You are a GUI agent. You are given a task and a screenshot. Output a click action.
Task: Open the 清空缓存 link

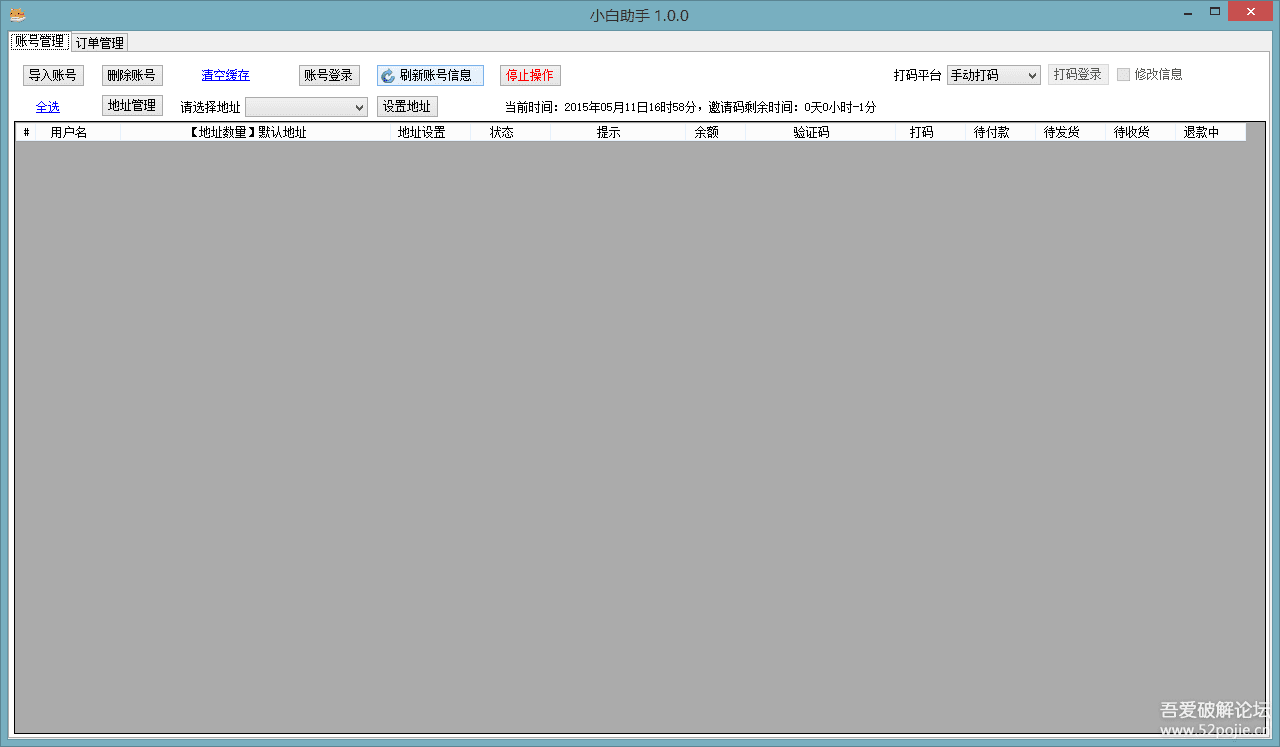pos(226,75)
